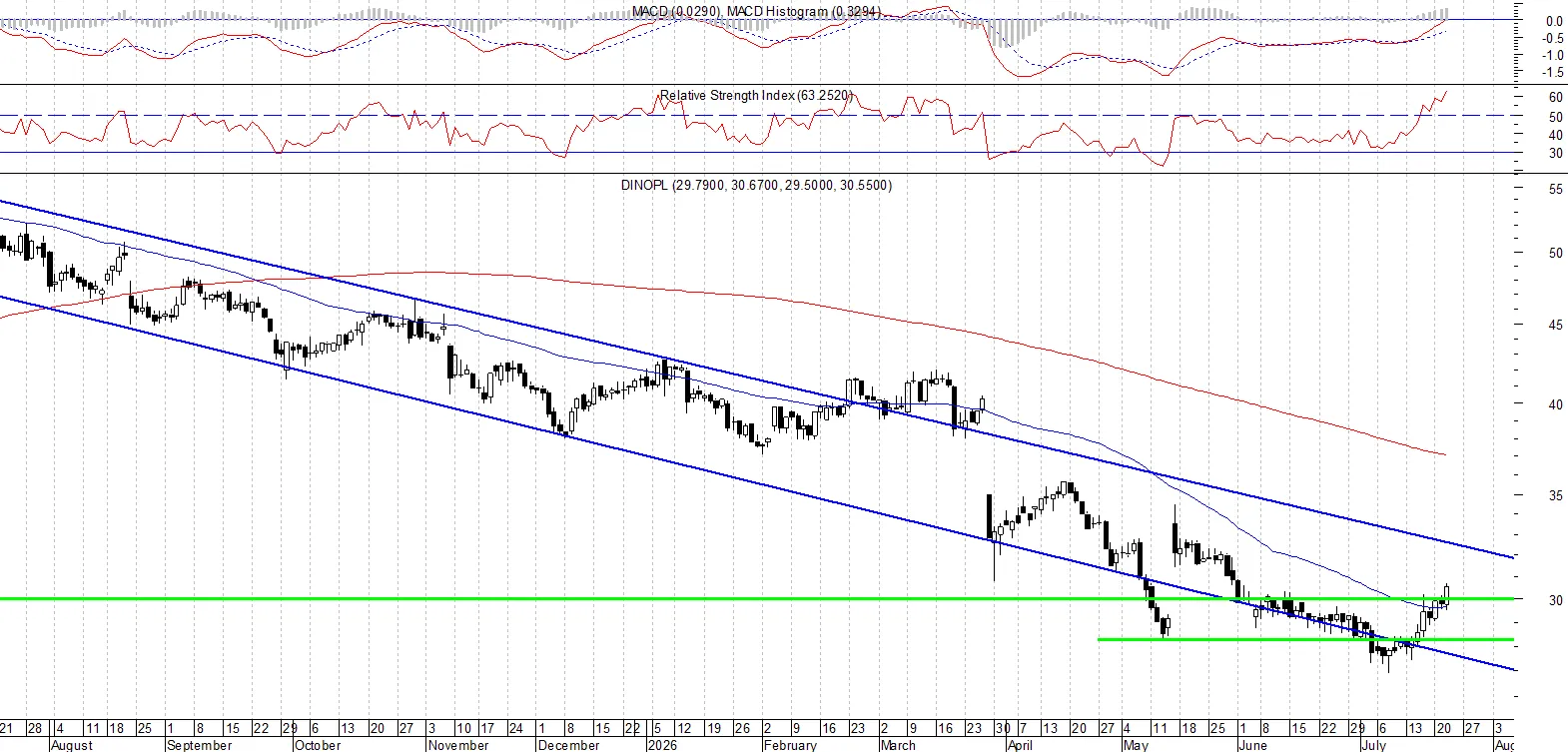Select the -1.0 value on MACD scale
The width and height of the screenshot is (1568, 752).
pos(1553,56)
